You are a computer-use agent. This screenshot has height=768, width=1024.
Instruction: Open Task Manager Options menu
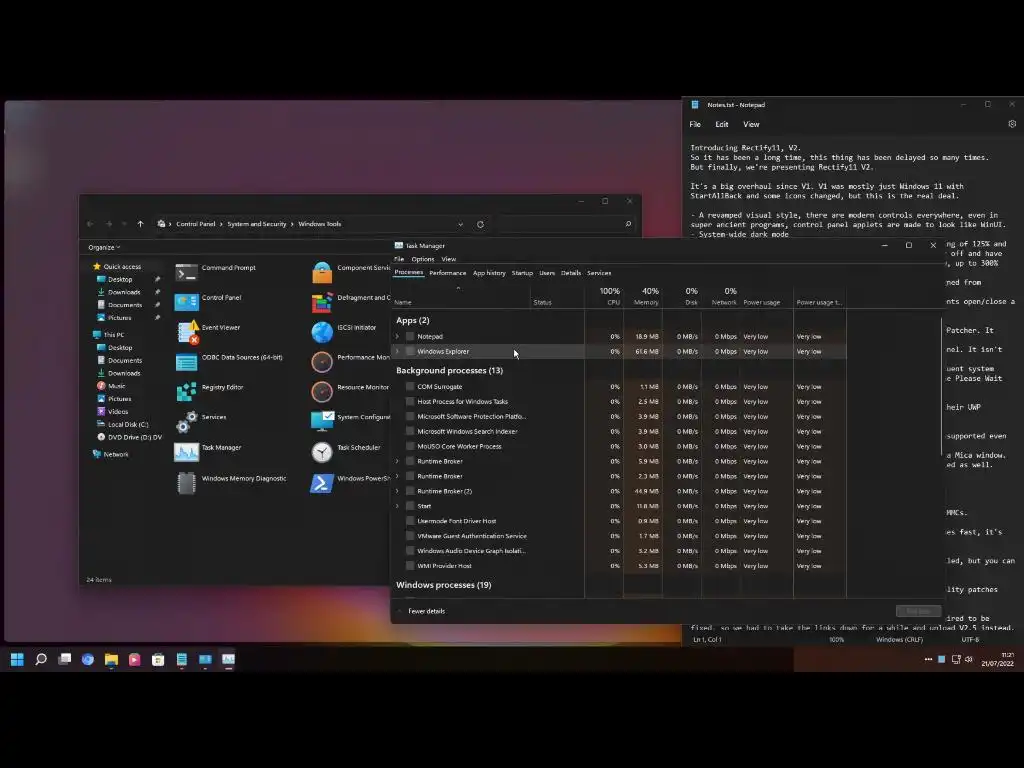[423, 259]
